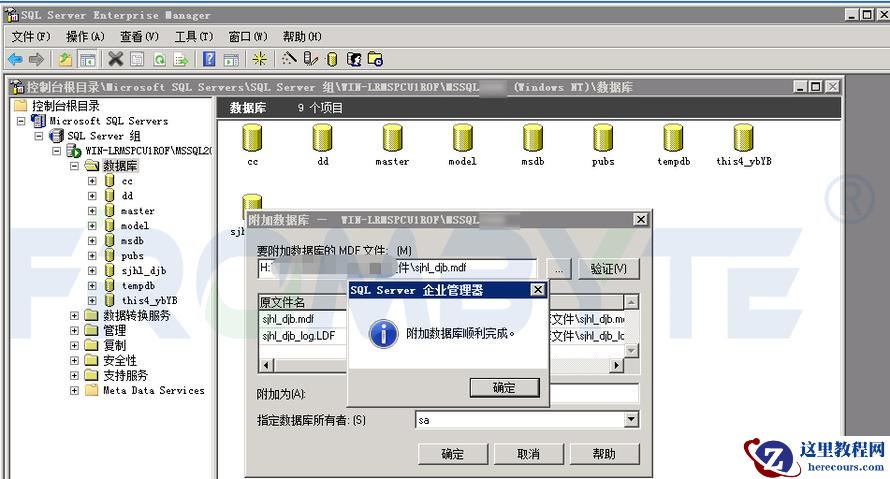Click 确定 in the 企业管理器 message box

504,388
